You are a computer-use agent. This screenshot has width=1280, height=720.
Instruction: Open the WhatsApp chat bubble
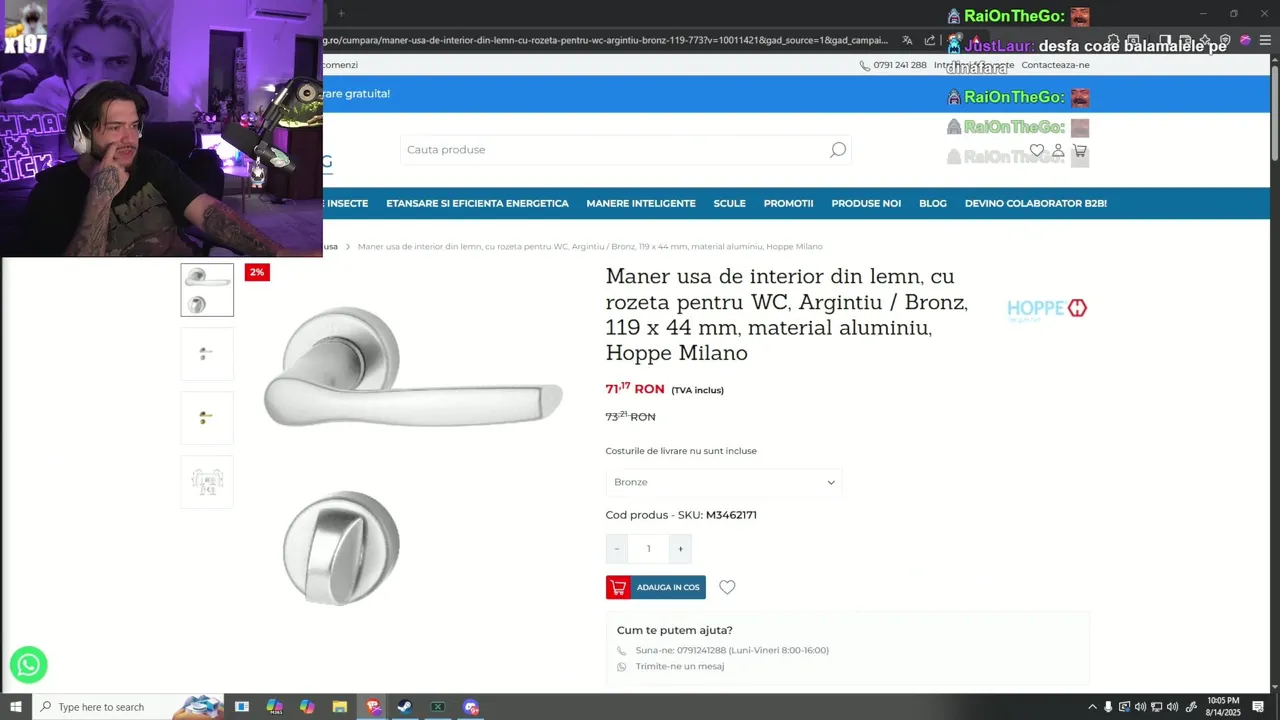28,664
